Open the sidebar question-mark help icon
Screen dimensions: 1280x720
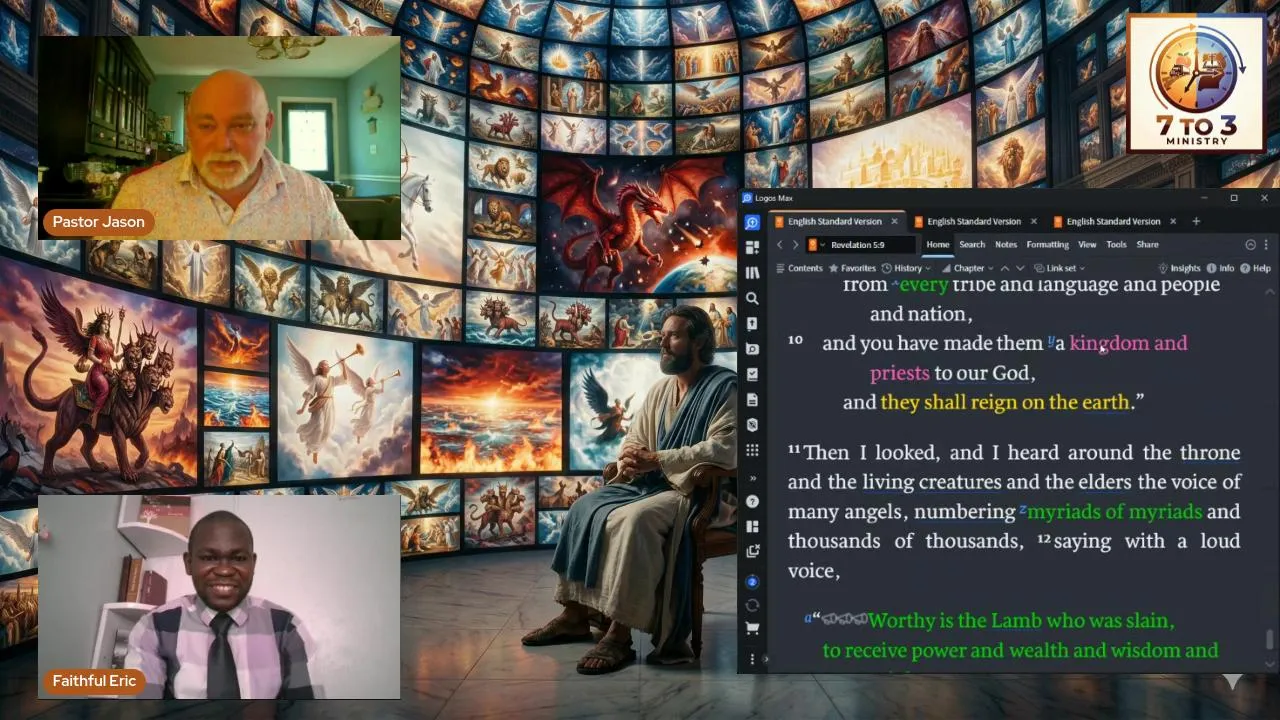coord(752,501)
